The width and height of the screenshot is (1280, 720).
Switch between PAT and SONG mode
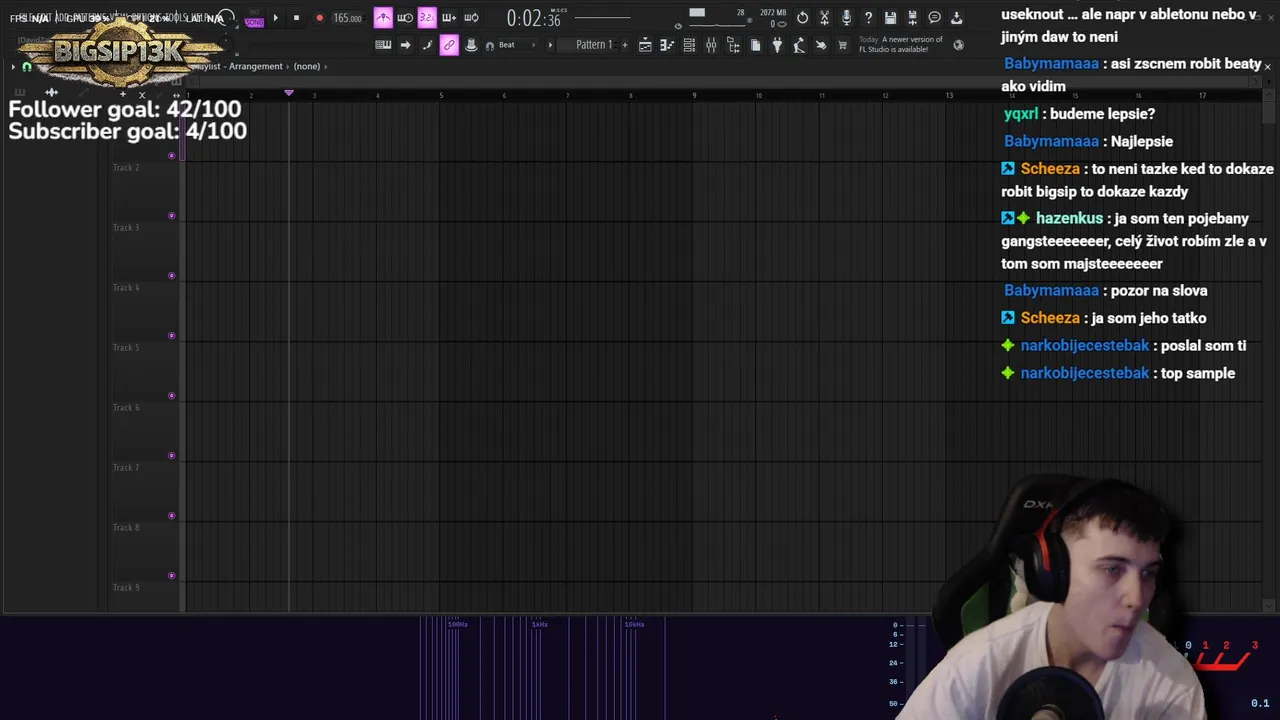pyautogui.click(x=254, y=18)
